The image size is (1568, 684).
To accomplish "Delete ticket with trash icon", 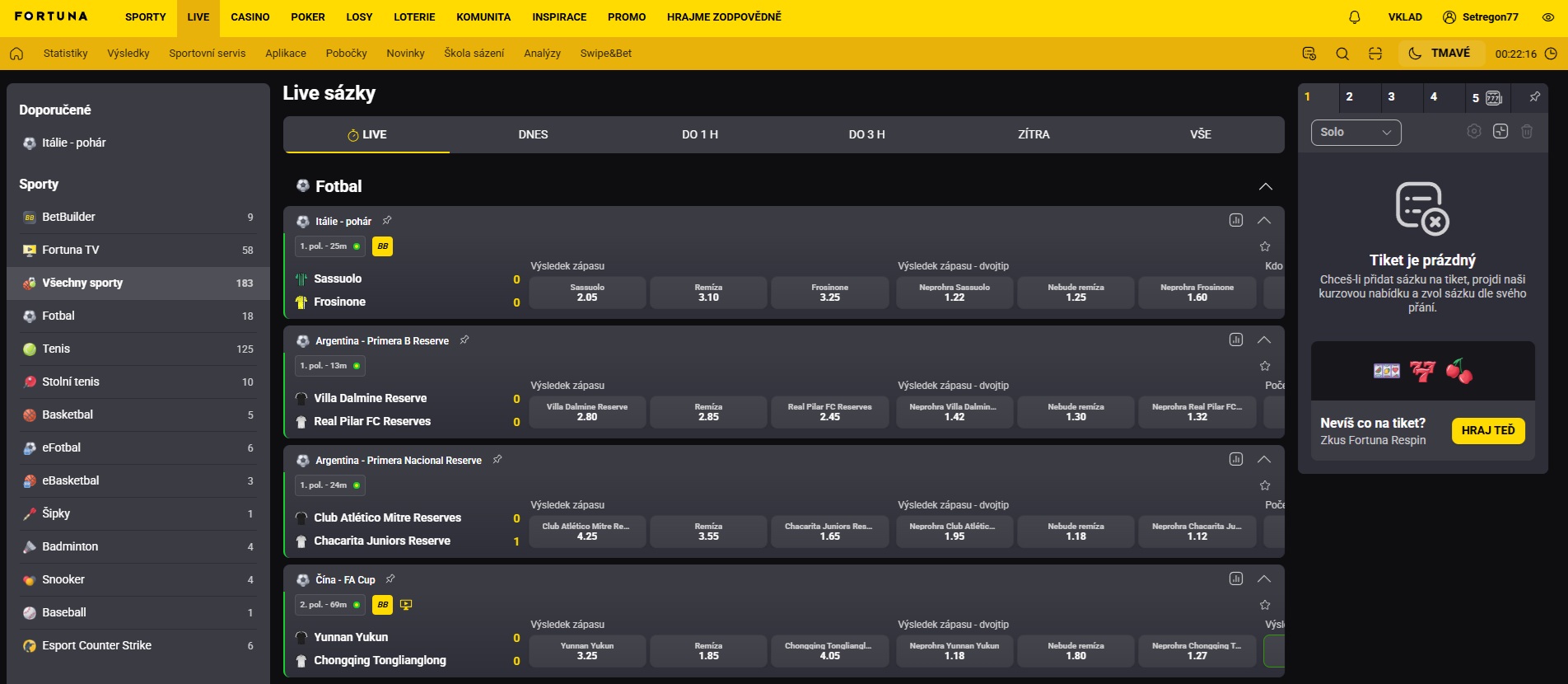I will [1527, 132].
